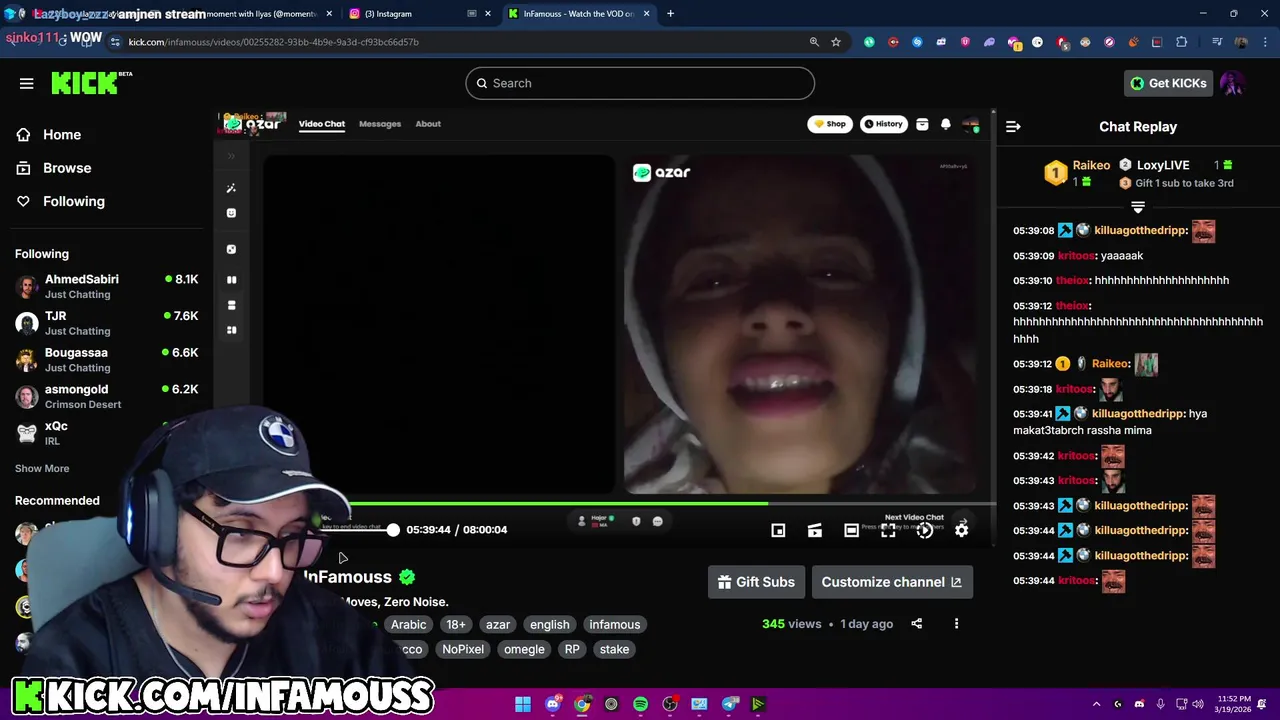Click the 18+ tag
Image resolution: width=1280 pixels, height=720 pixels.
point(456,624)
